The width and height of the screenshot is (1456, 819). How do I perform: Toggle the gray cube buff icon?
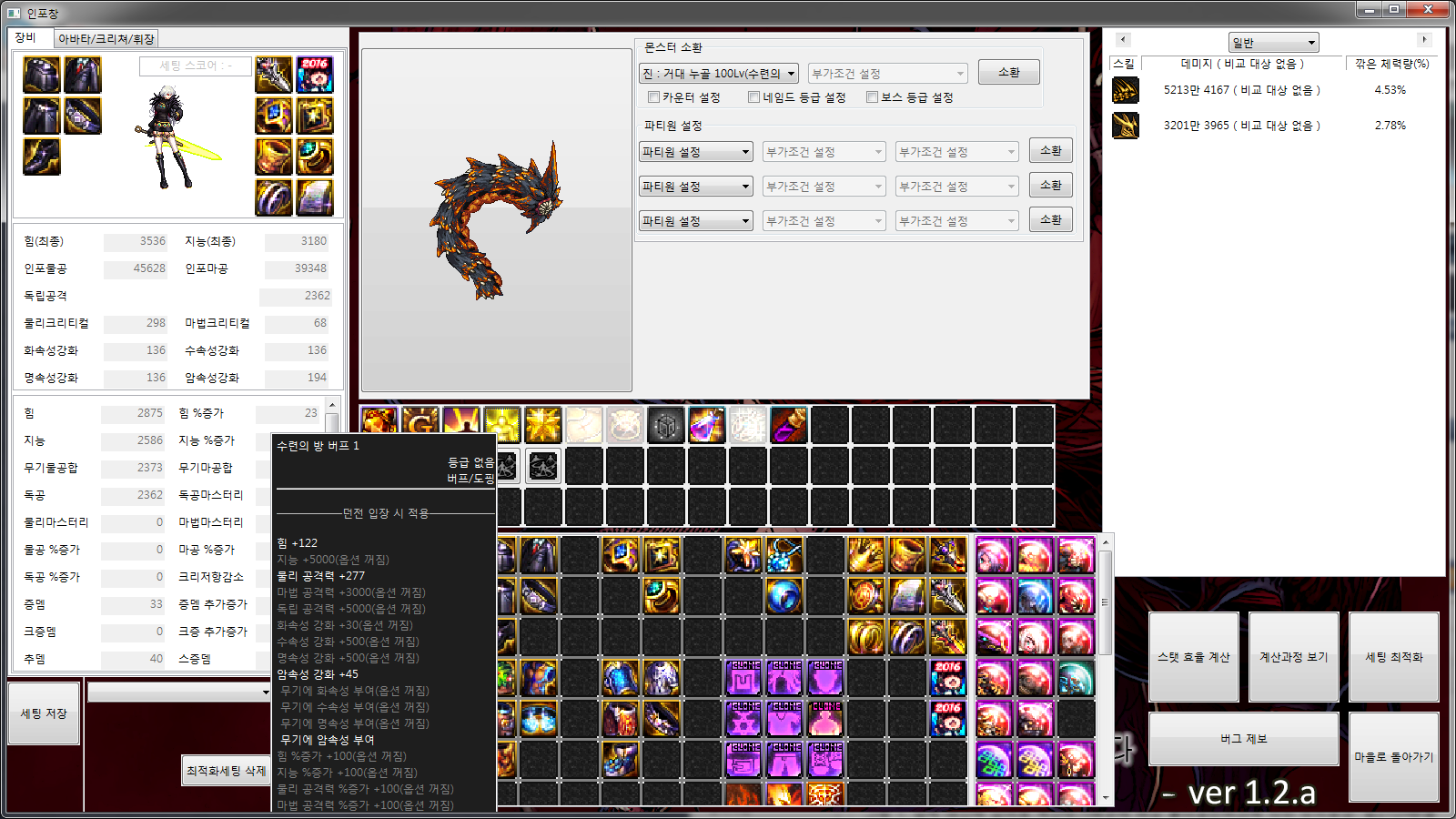pos(666,425)
